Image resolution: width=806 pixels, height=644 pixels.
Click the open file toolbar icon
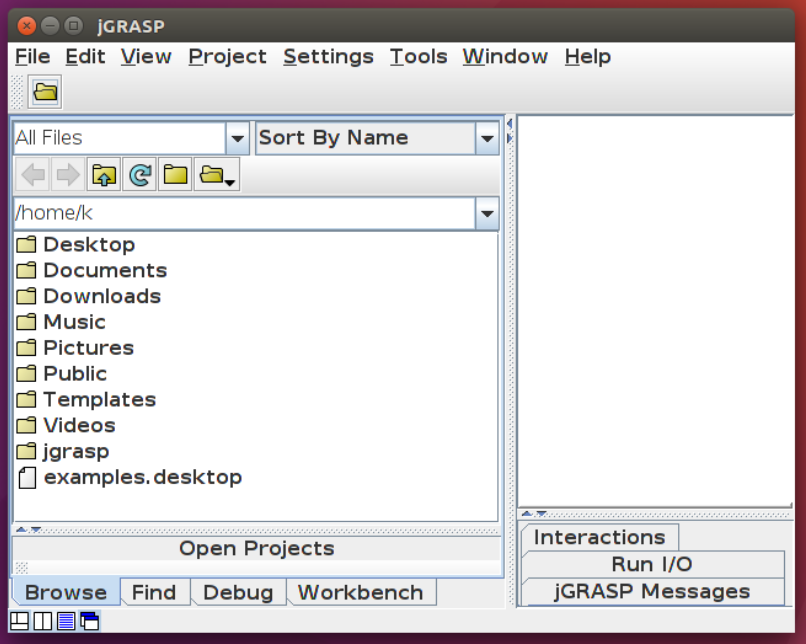click(x=45, y=93)
